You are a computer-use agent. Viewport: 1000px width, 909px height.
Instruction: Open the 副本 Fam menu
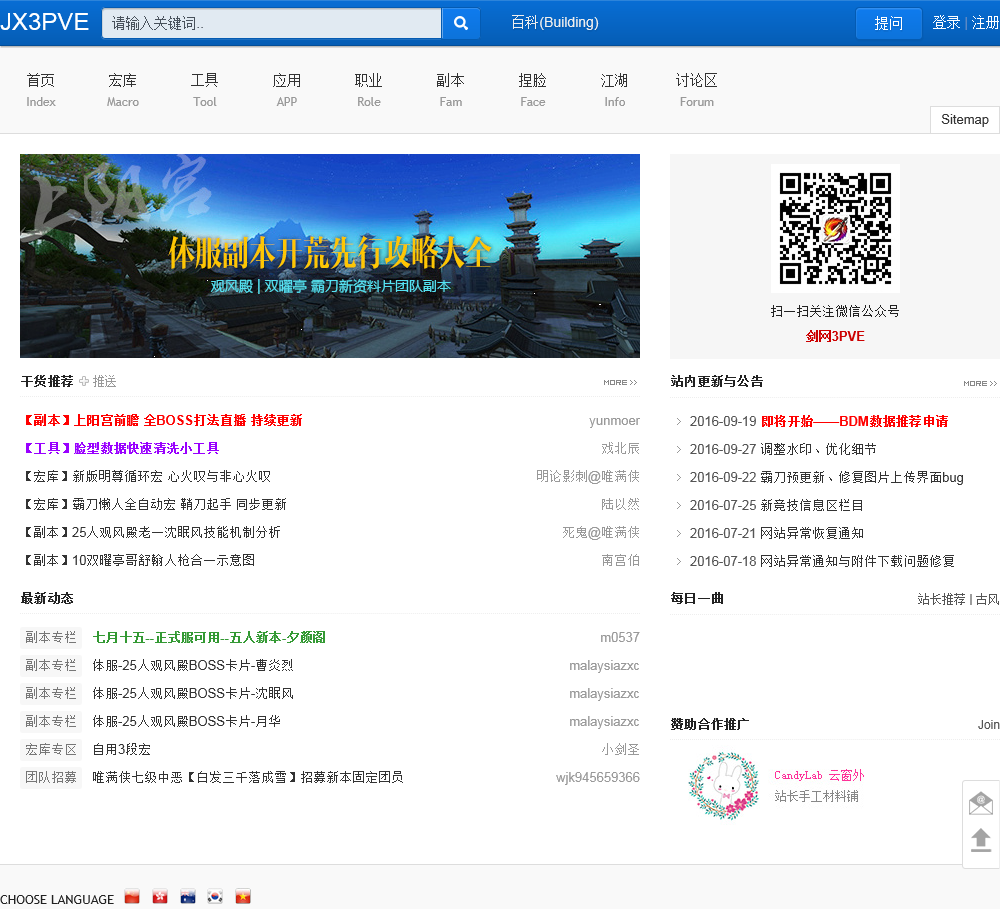pos(450,90)
